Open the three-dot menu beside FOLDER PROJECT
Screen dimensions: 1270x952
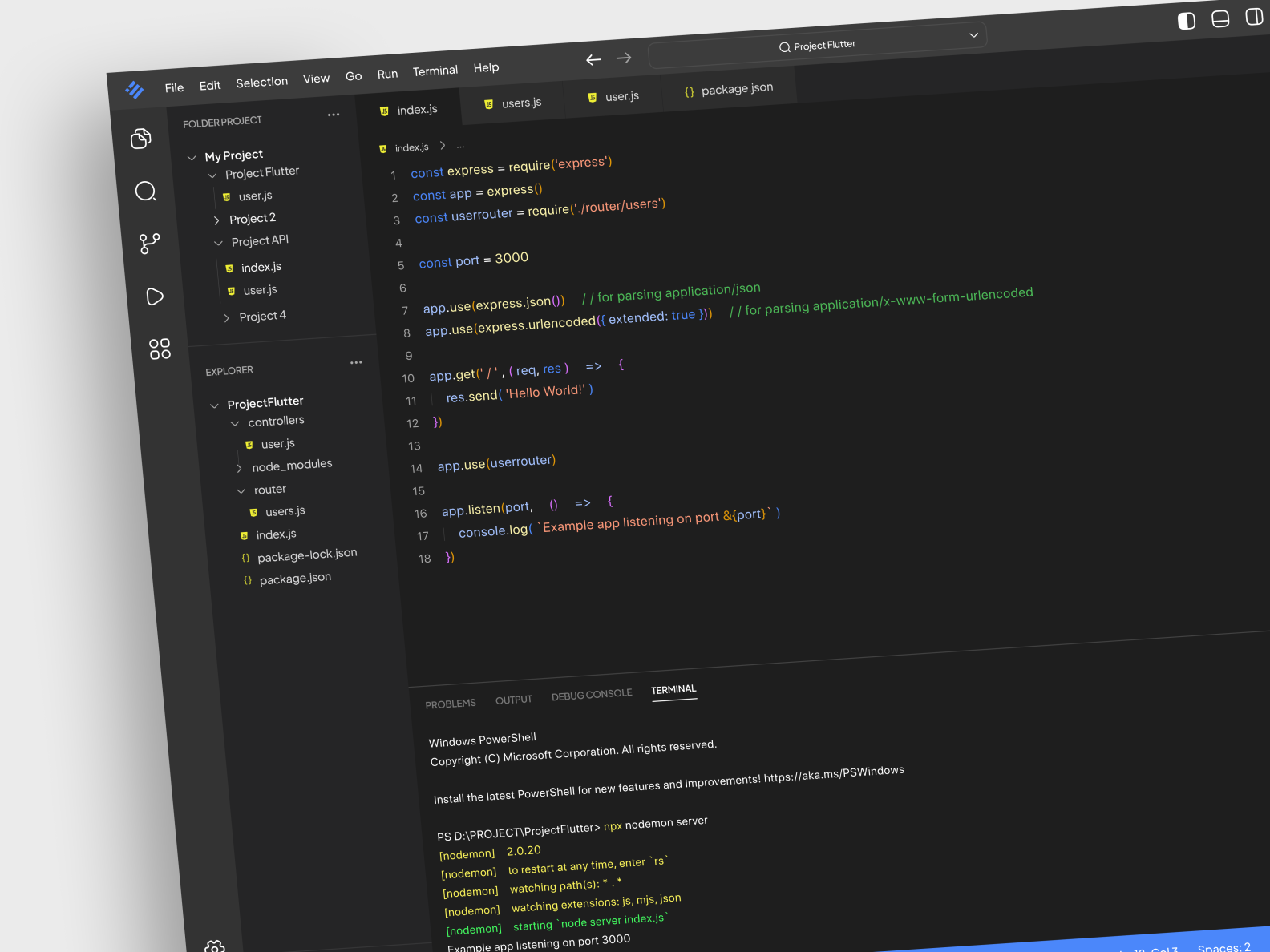pos(334,115)
